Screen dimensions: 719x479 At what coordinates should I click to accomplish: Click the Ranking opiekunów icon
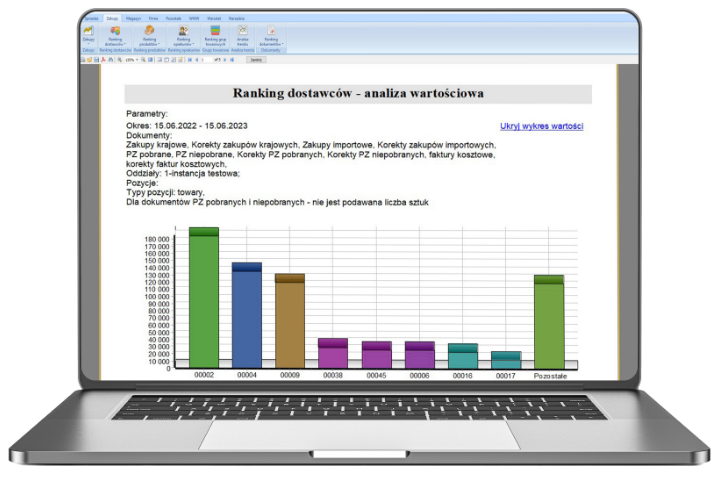tap(182, 33)
